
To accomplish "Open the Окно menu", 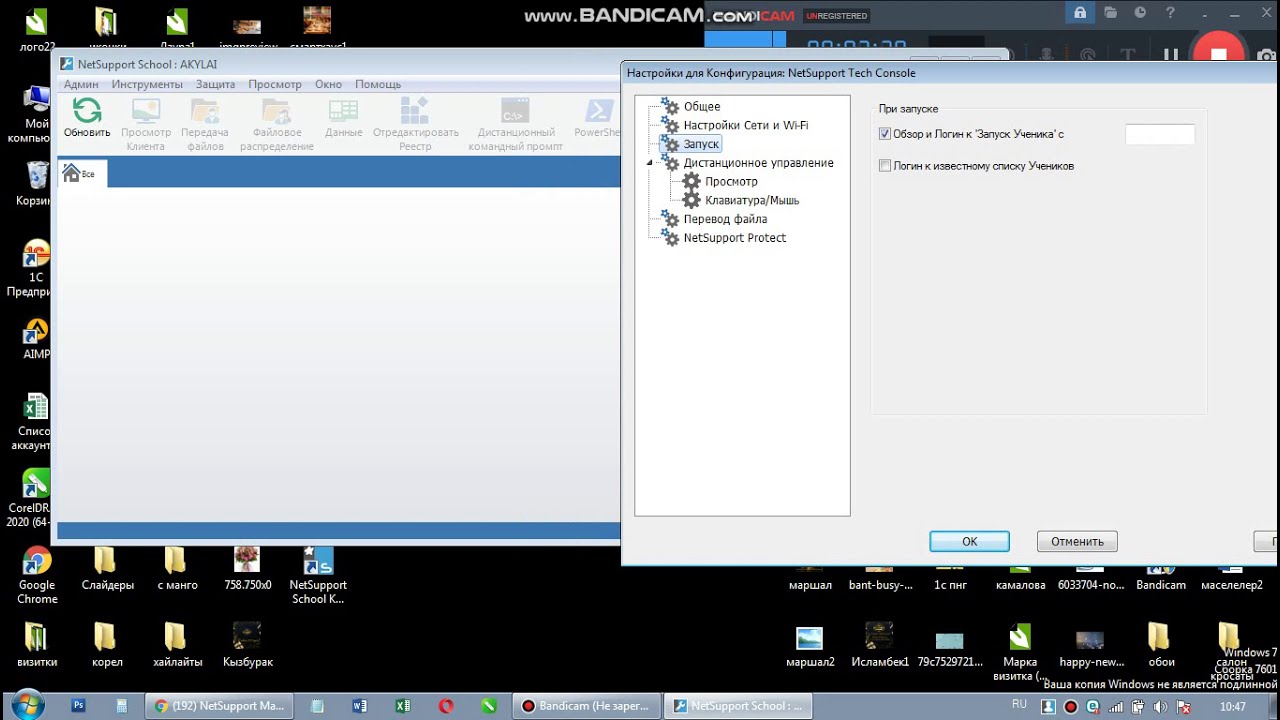I will (x=328, y=85).
